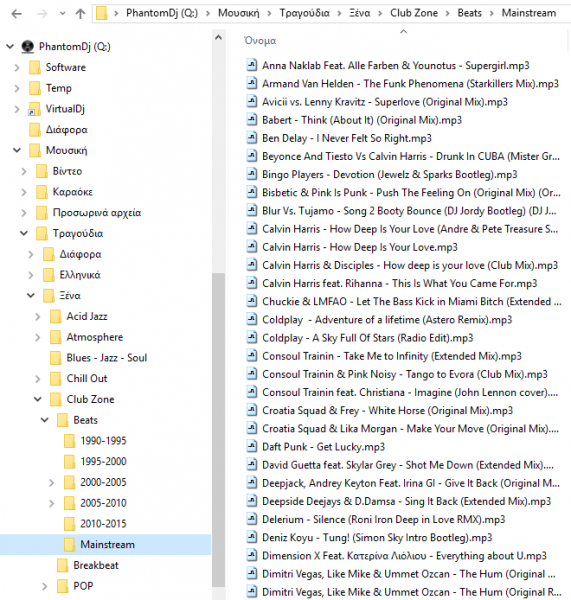571x600 pixels.
Task: Select the Ben Delay - I Never Felt So Right file
Action: (347, 138)
